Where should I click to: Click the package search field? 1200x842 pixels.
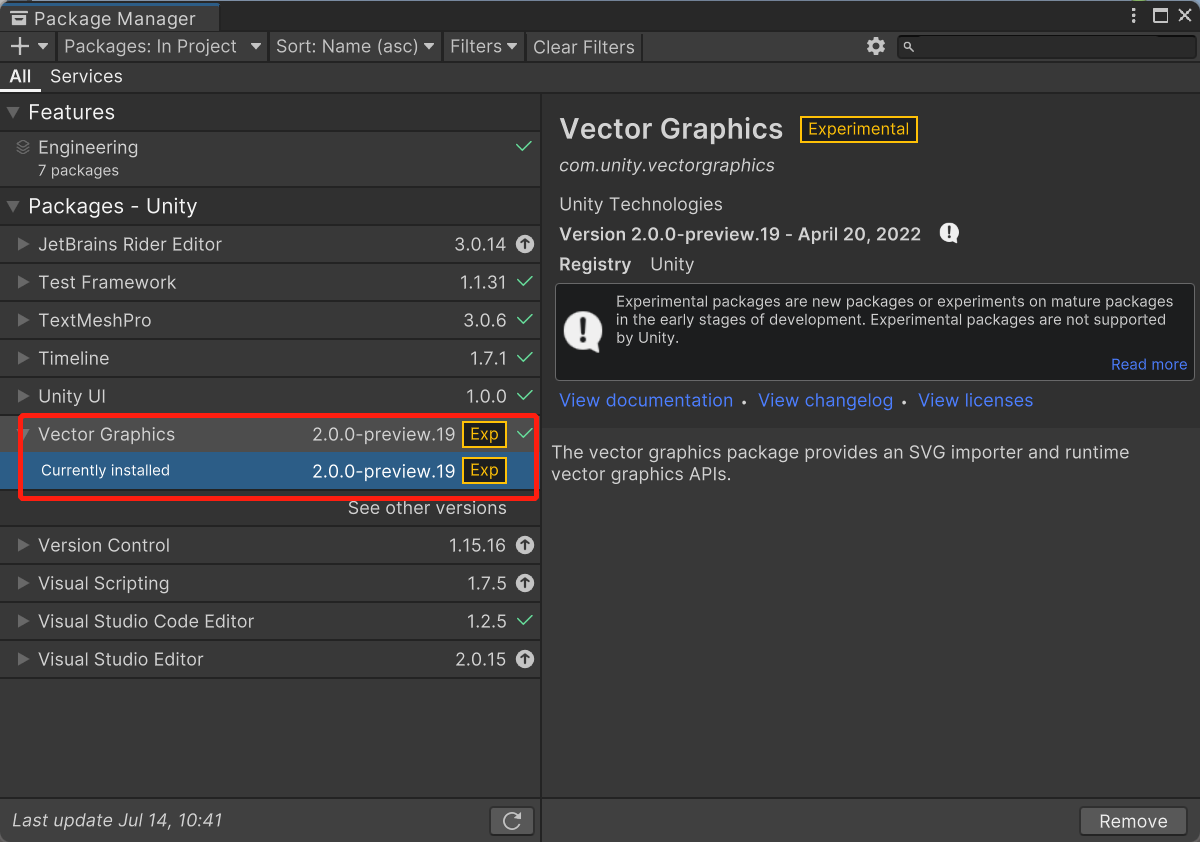click(1046, 46)
